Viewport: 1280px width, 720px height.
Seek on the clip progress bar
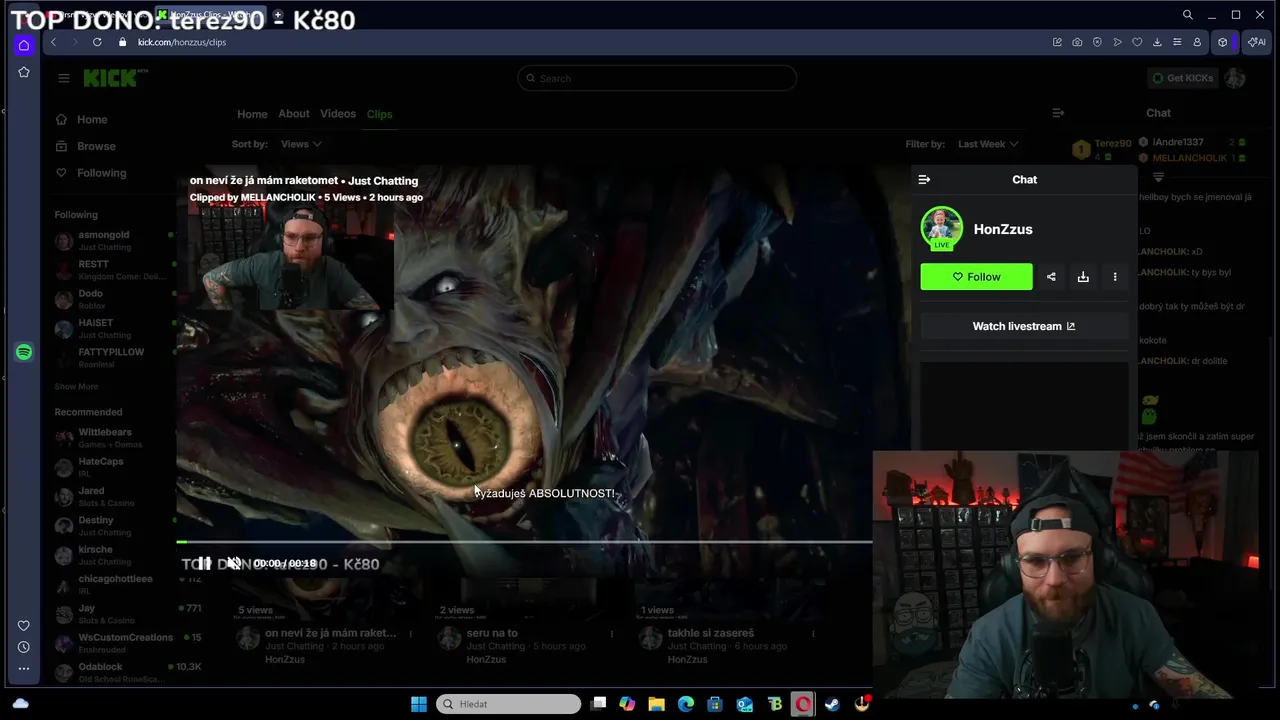tap(525, 542)
